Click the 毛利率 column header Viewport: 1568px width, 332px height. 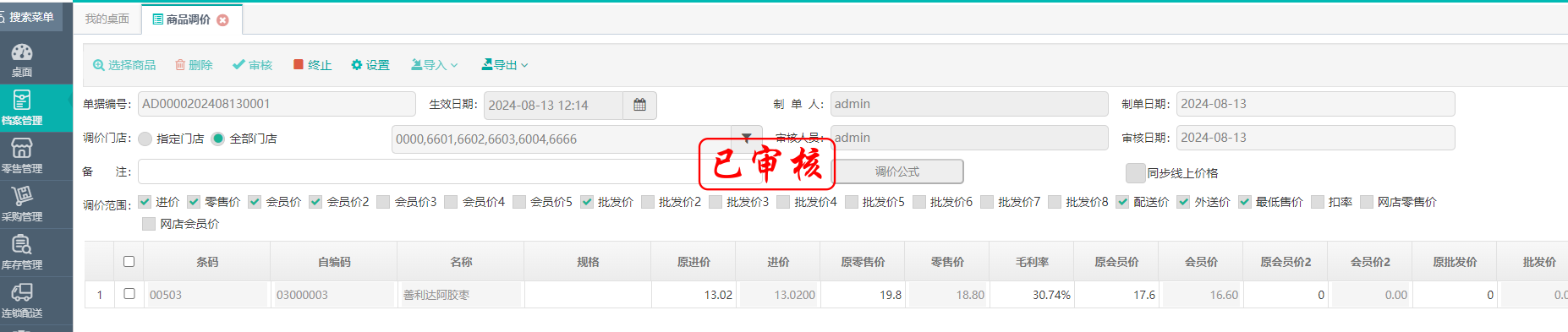pyautogui.click(x=1032, y=262)
